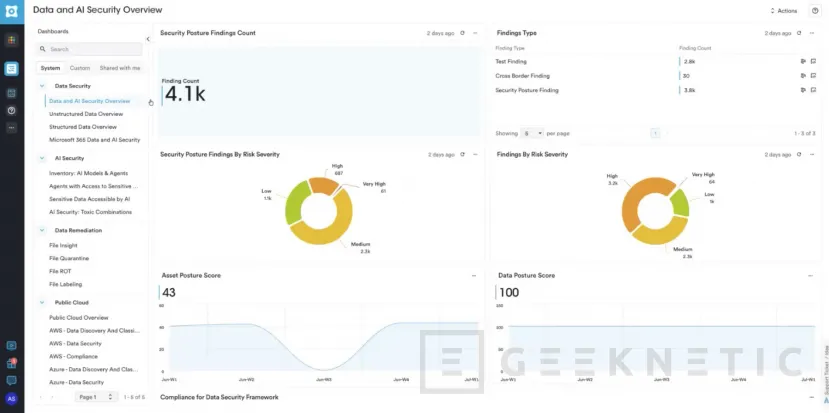Open AWS - Compliance dashboard
The image size is (829, 413).
pyautogui.click(x=73, y=356)
